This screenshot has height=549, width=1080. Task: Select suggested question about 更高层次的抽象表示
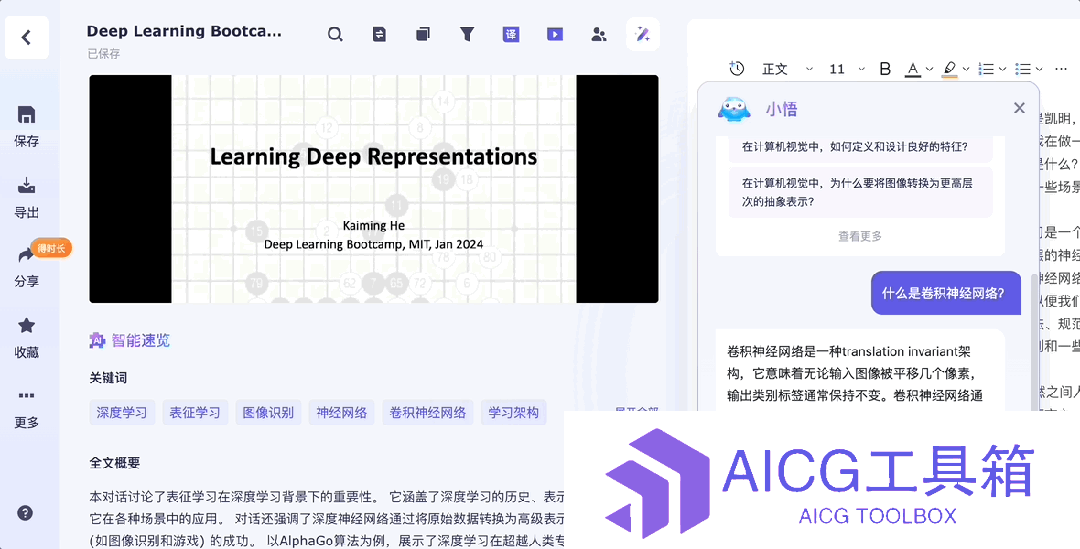[x=860, y=192]
